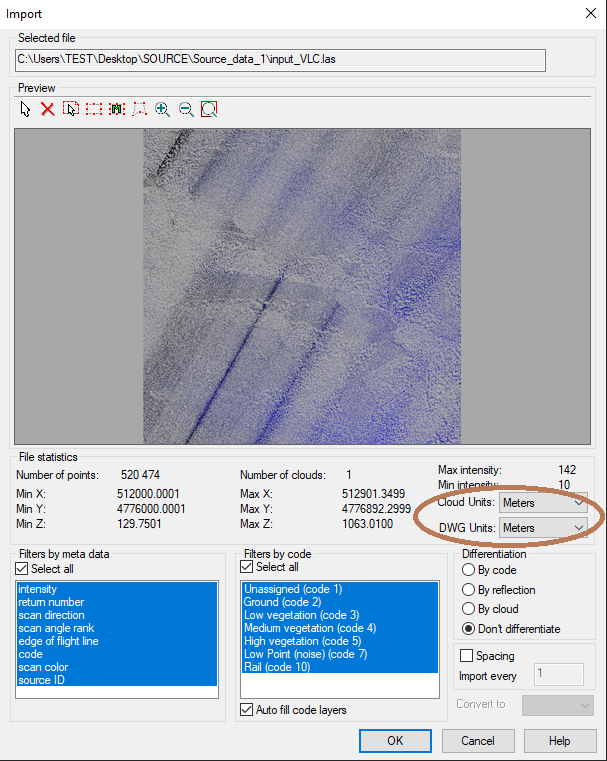This screenshot has height=761, width=607.
Task: Open the Convert to dropdown
Action: point(557,705)
